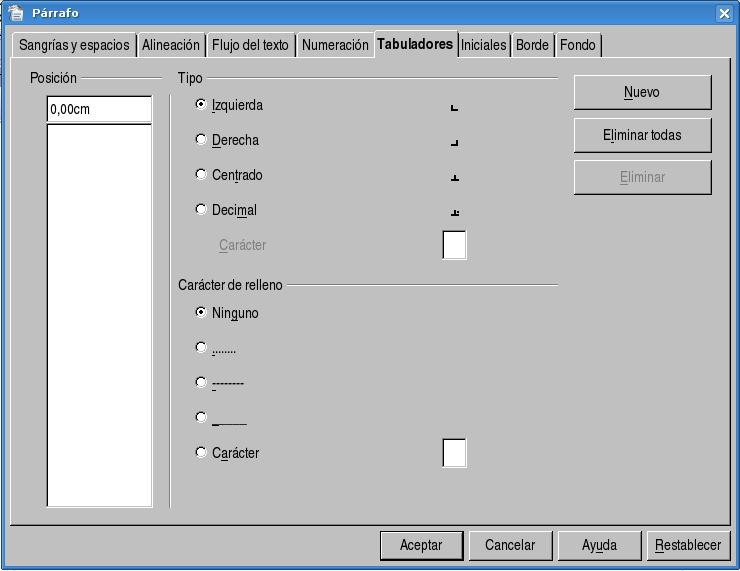Go to the Borde tab
Viewport: 740px width, 571px height.
532,45
